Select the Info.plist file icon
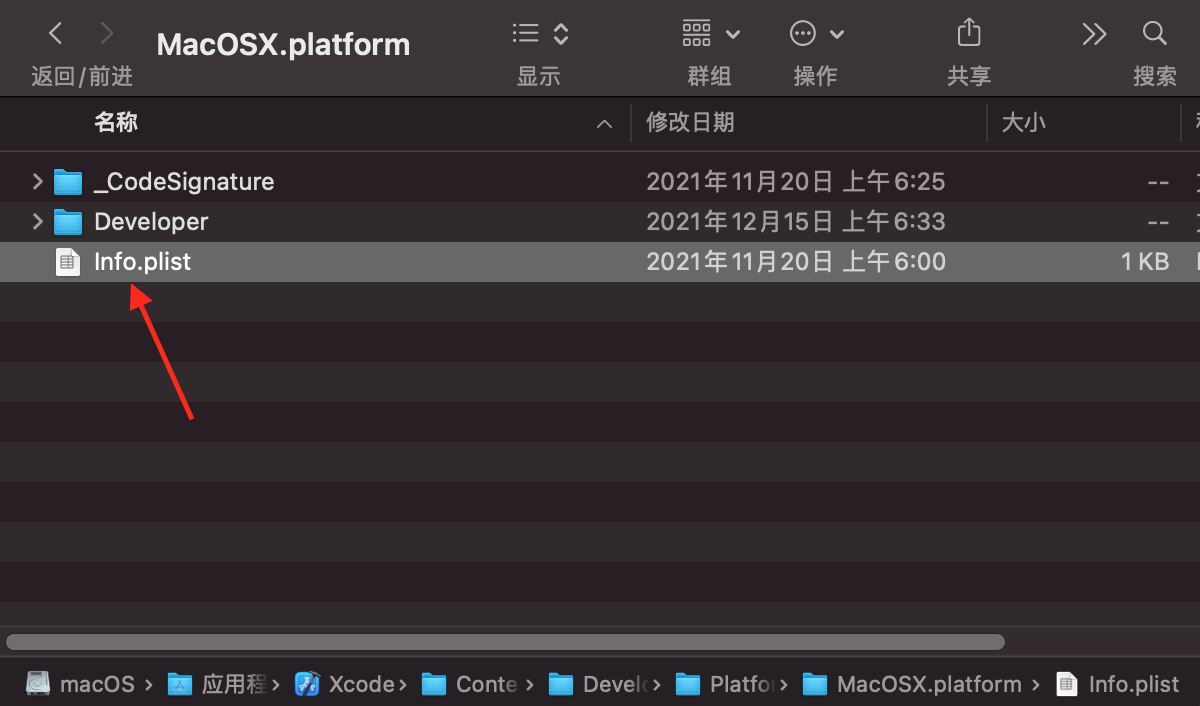Viewport: 1200px width, 706px height. [x=68, y=262]
